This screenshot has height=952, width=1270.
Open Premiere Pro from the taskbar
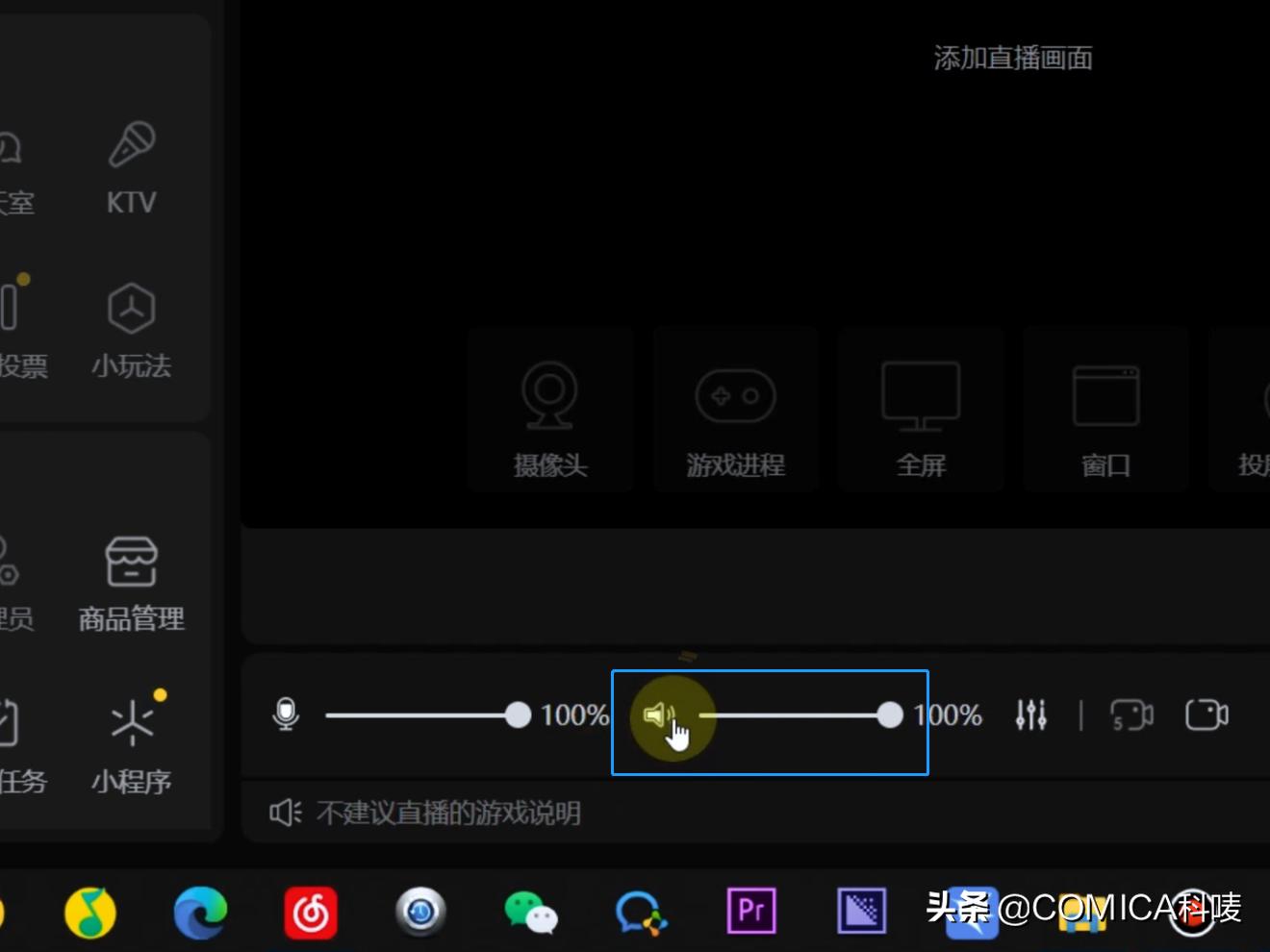pyautogui.click(x=751, y=912)
